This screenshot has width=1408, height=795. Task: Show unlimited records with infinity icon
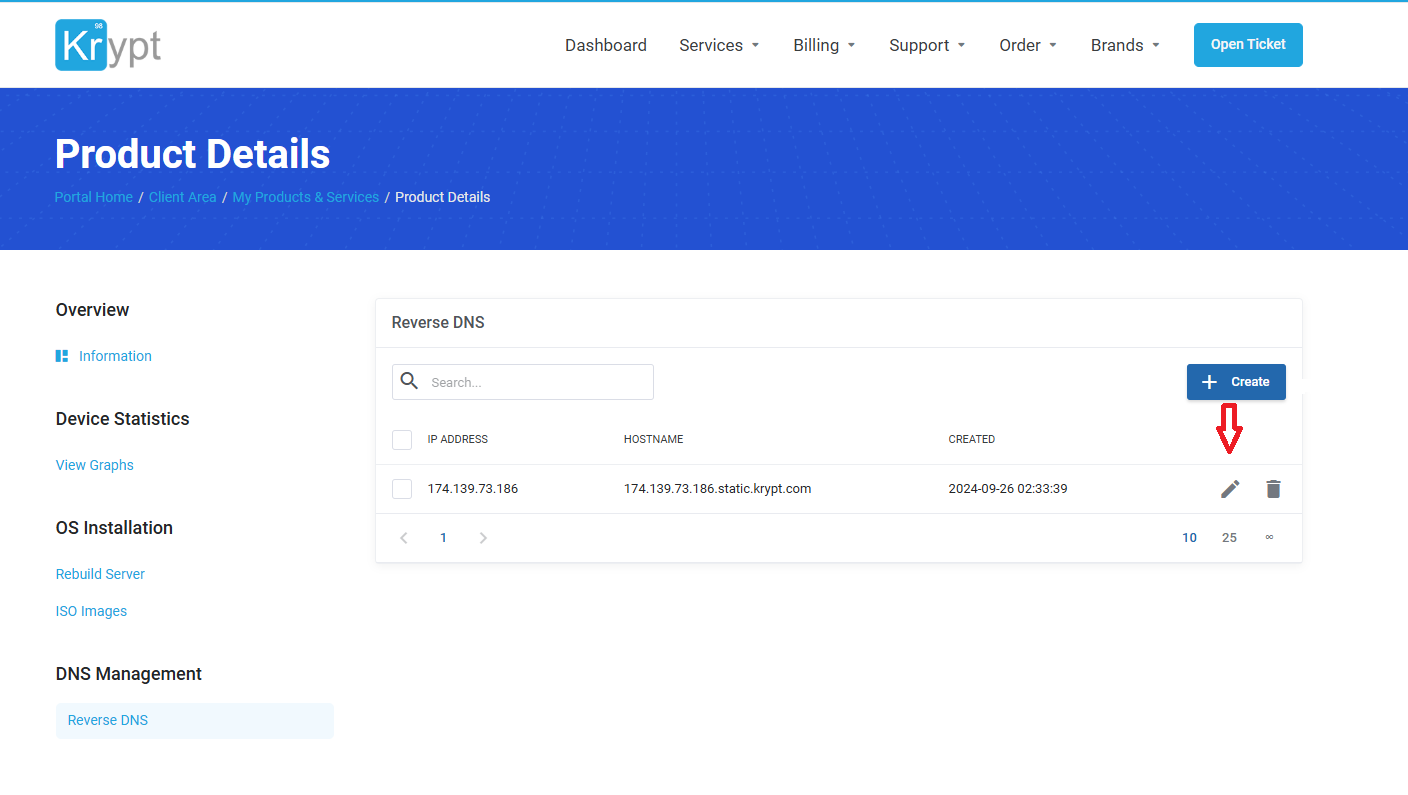(1269, 538)
